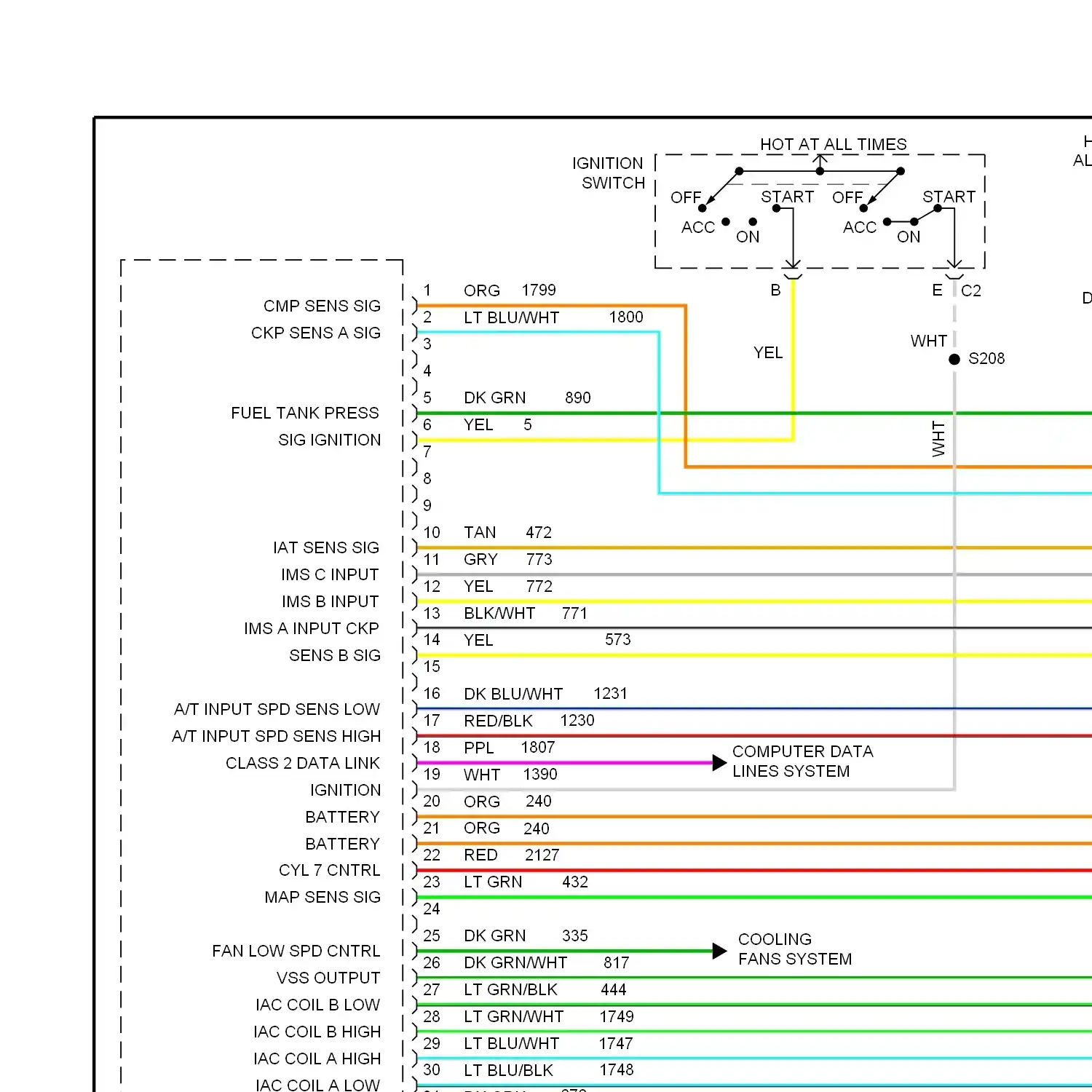This screenshot has width=1092, height=1092.
Task: Click the COMPUTER DATA LINES SYSTEM text
Action: click(x=802, y=761)
